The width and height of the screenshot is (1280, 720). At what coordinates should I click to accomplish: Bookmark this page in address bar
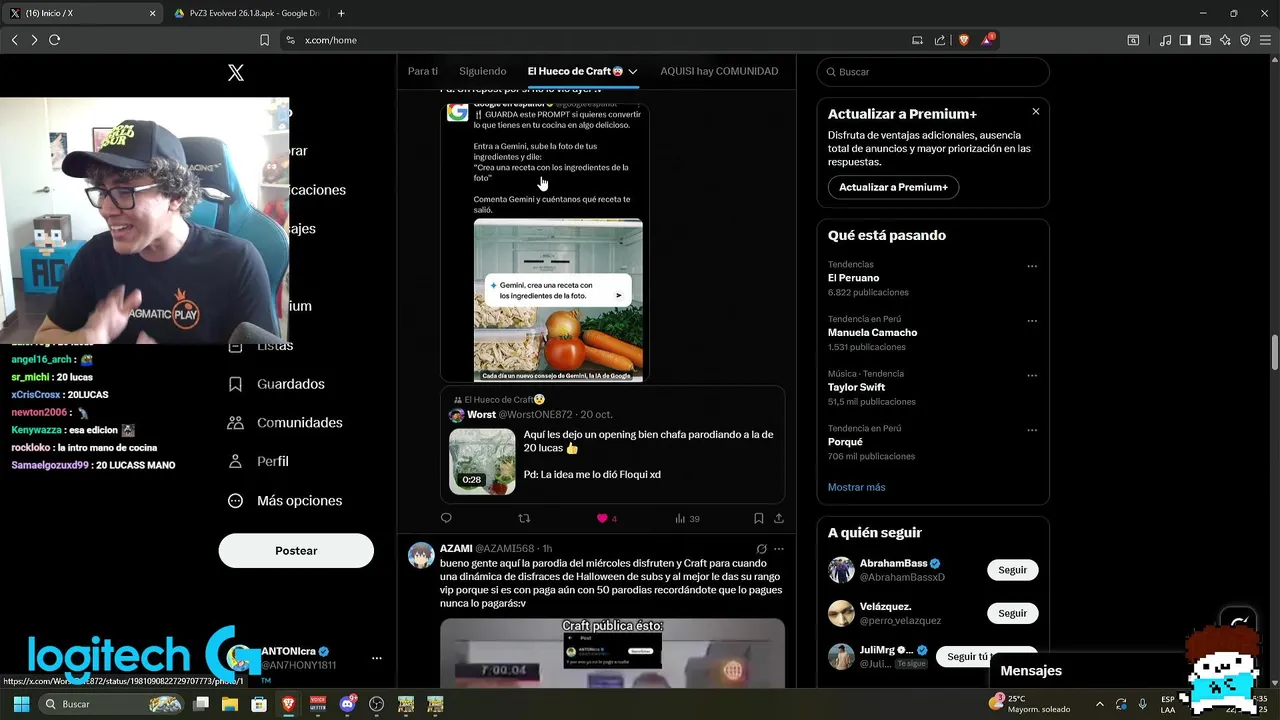[264, 40]
